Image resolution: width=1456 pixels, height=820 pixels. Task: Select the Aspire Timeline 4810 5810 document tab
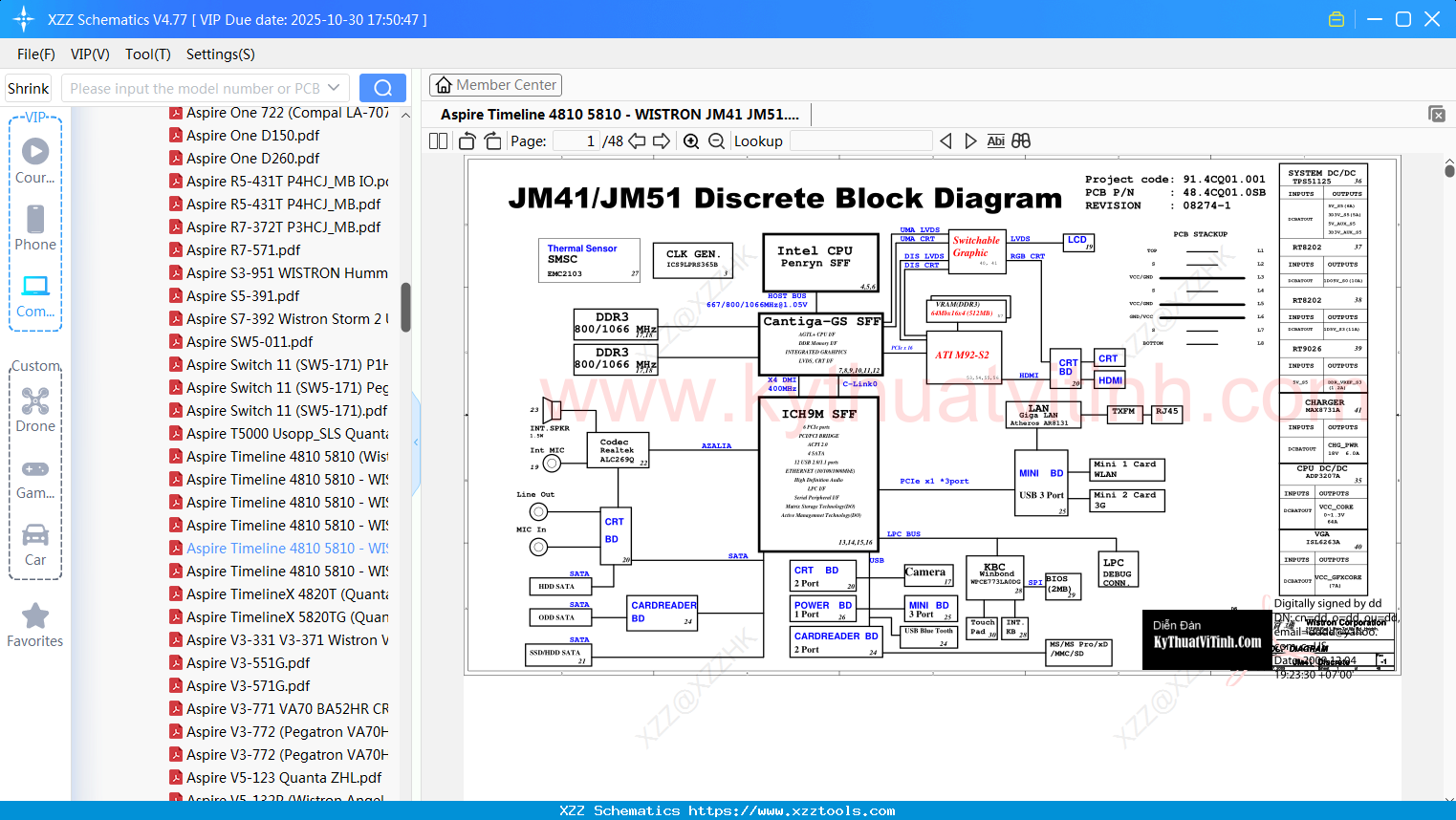pos(619,115)
